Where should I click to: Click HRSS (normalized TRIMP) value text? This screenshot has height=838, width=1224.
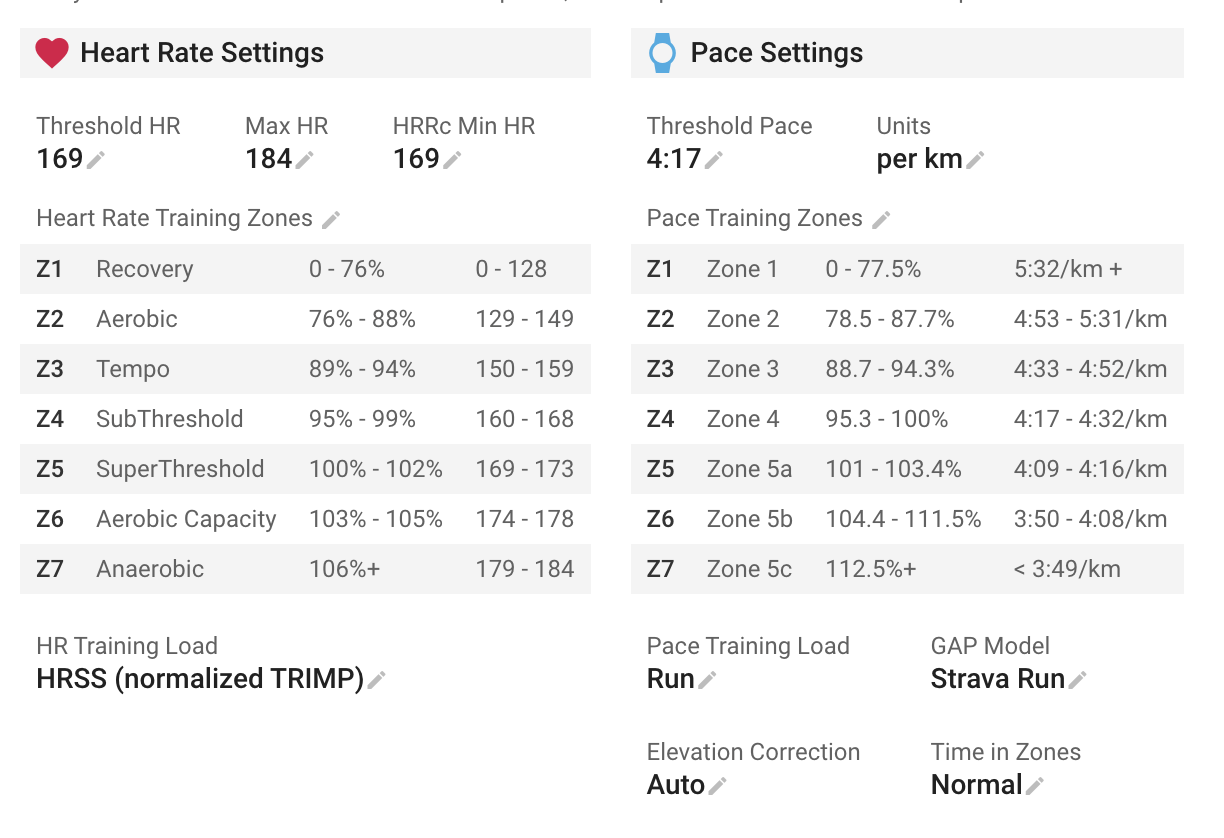[200, 679]
